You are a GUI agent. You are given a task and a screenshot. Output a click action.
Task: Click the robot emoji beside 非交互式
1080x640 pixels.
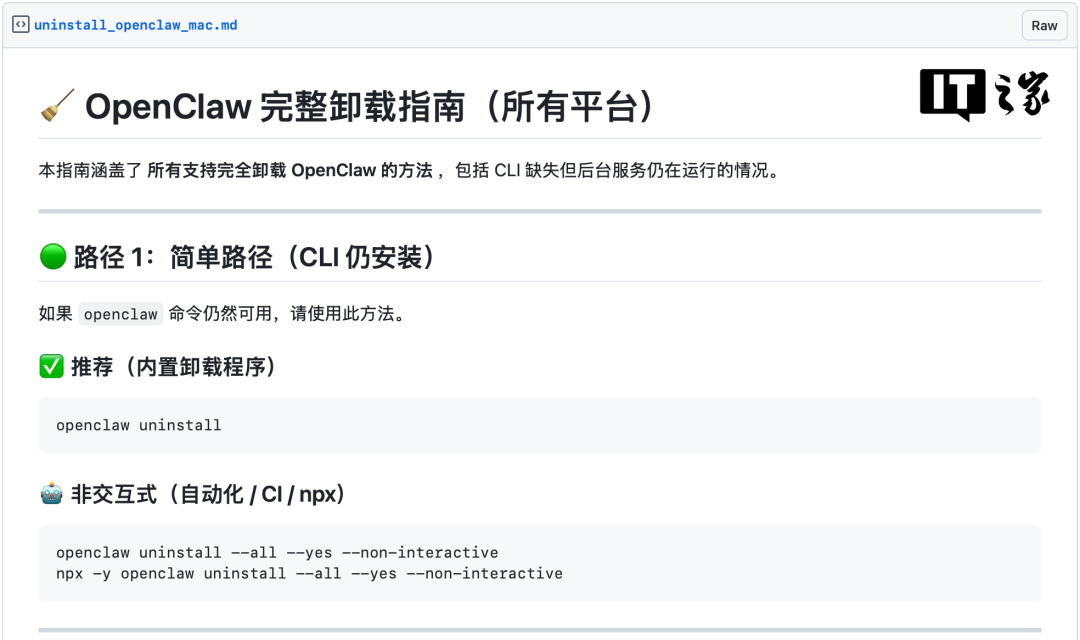click(51, 494)
